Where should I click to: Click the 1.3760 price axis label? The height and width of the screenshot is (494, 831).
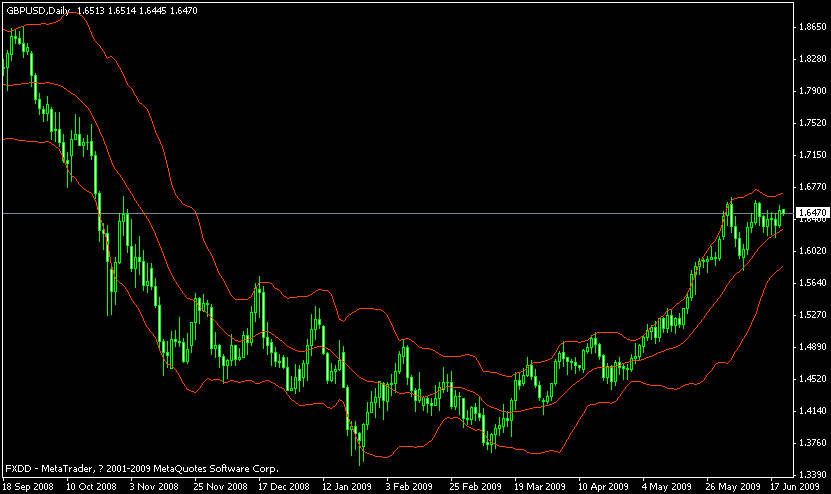(x=812, y=443)
